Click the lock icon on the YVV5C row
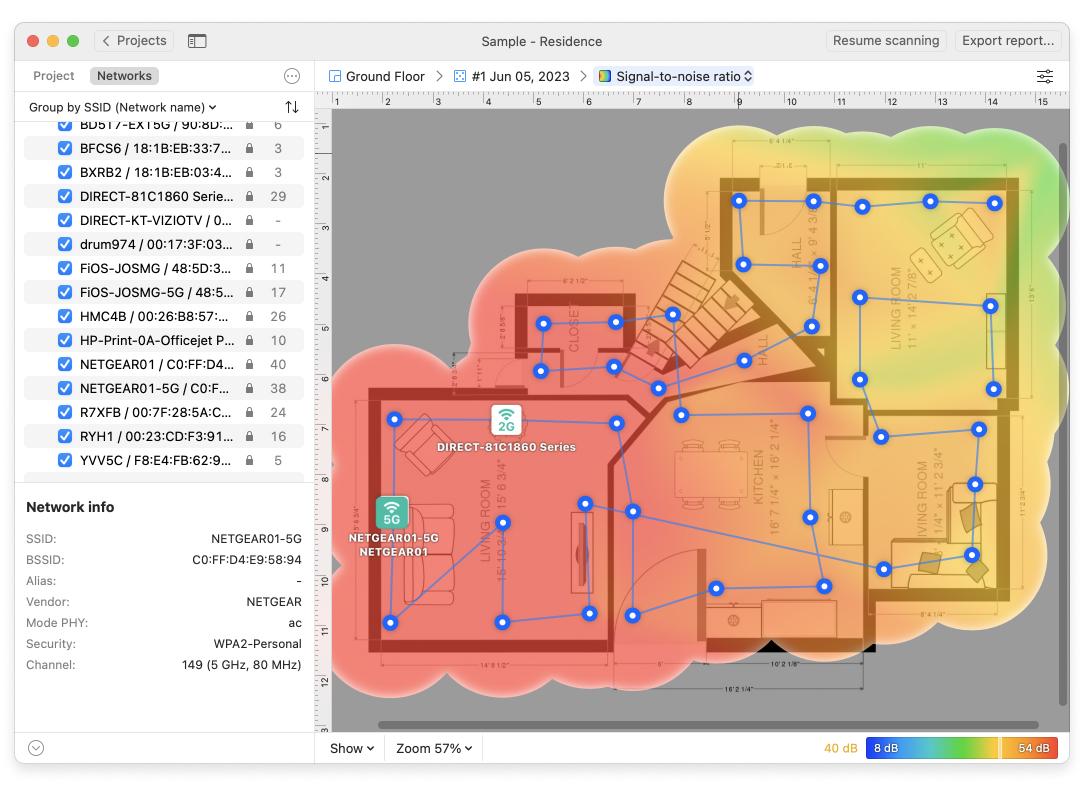Image resolution: width=1083 pixels, height=786 pixels. pyautogui.click(x=249, y=460)
